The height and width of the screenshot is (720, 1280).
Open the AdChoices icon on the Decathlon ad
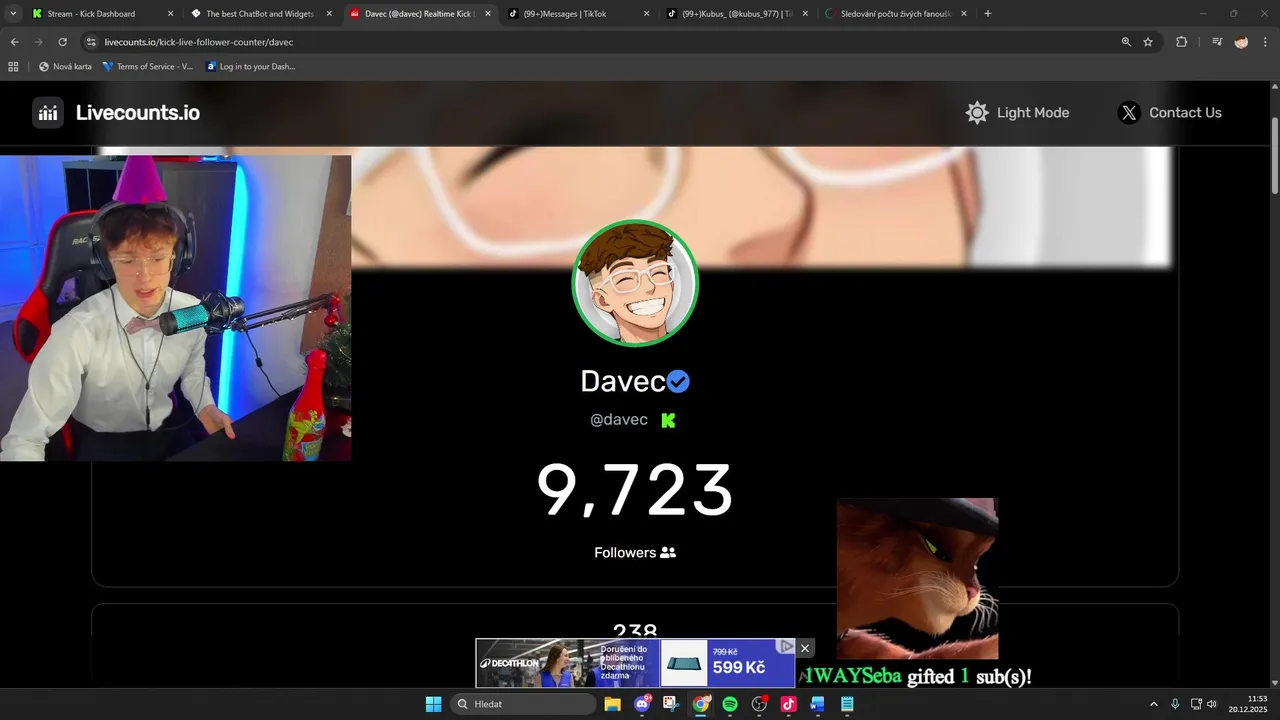[x=787, y=646]
